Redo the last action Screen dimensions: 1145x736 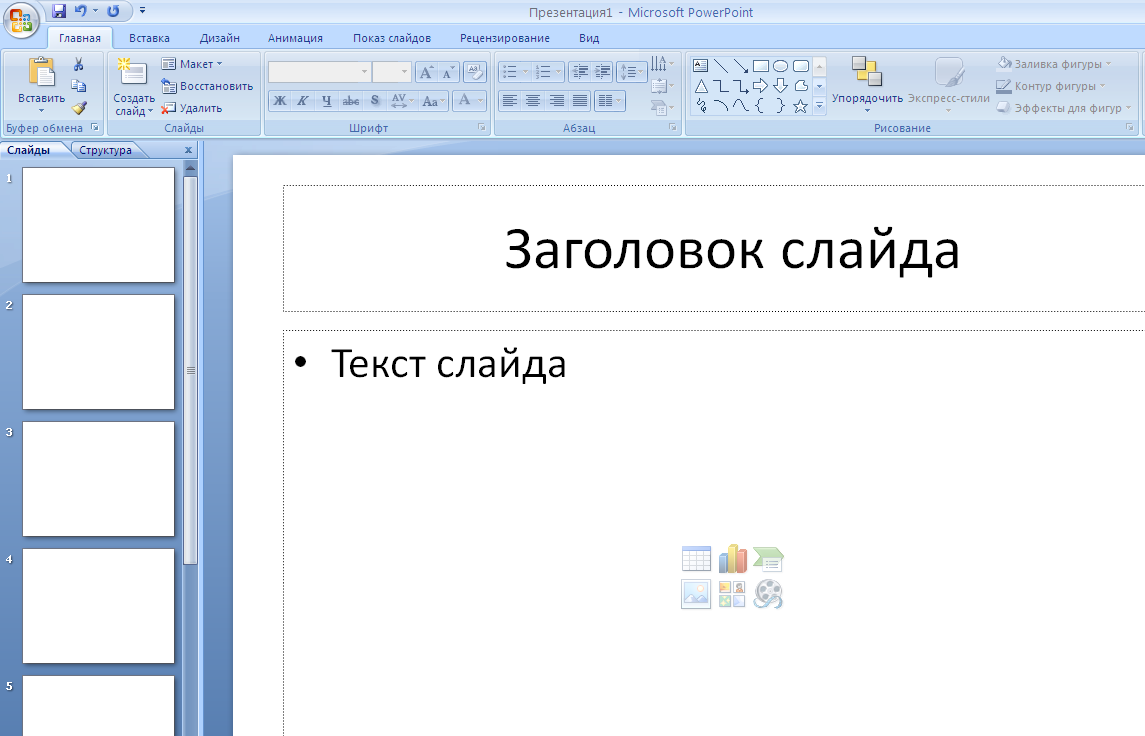113,11
